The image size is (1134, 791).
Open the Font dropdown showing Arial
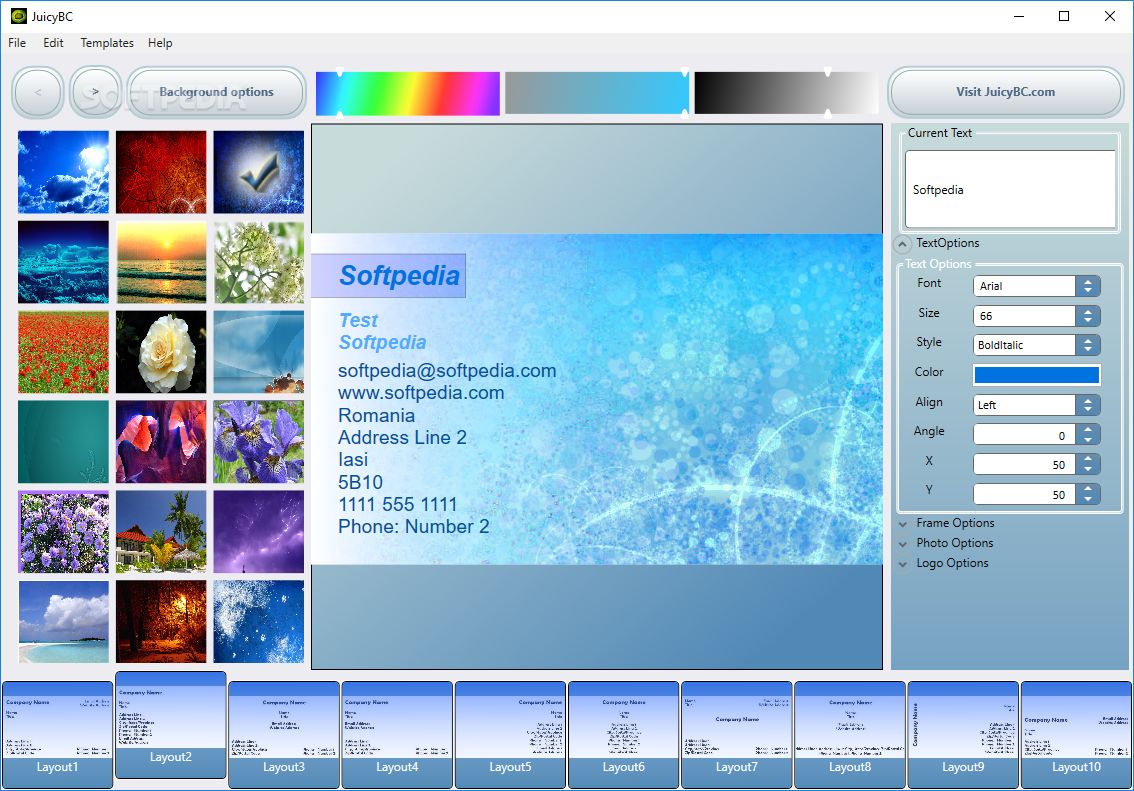[x=1037, y=286]
